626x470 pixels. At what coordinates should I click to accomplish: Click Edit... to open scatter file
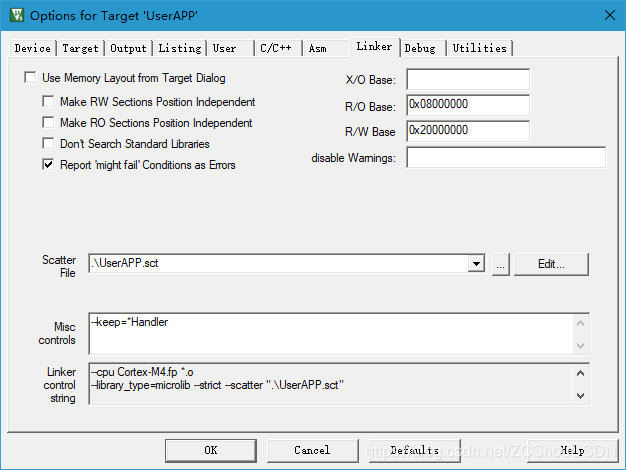click(551, 264)
